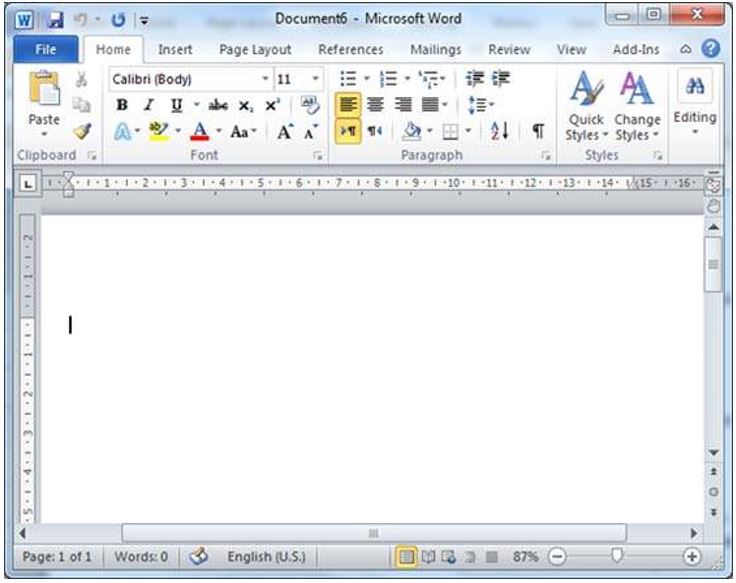The height and width of the screenshot is (583, 736).
Task: Set left-to-right text direction
Action: tap(348, 131)
